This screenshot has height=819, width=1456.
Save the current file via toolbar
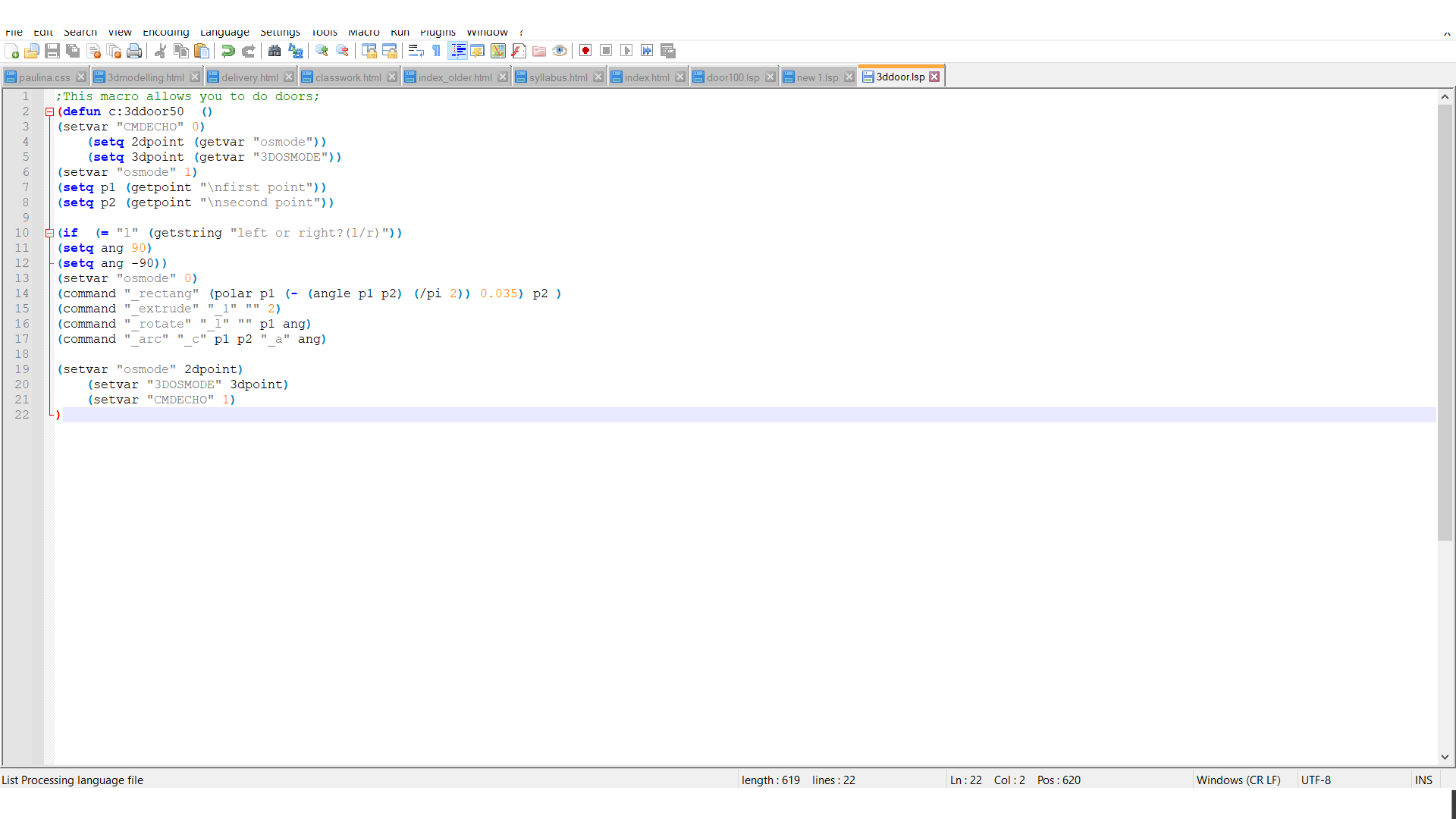coord(52,51)
